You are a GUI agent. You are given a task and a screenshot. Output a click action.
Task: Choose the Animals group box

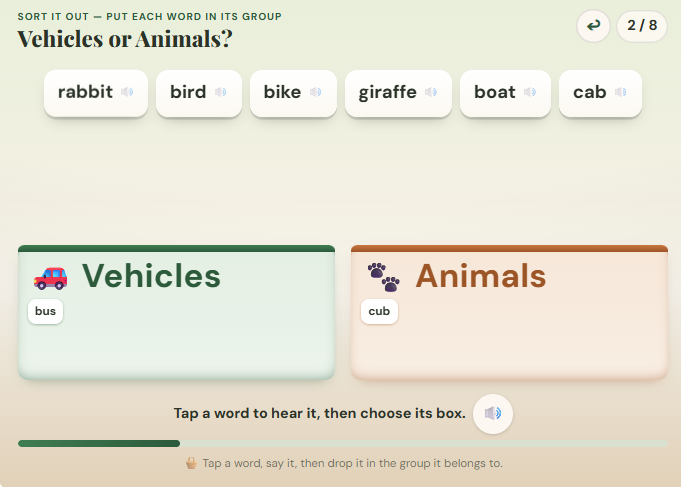point(509,312)
